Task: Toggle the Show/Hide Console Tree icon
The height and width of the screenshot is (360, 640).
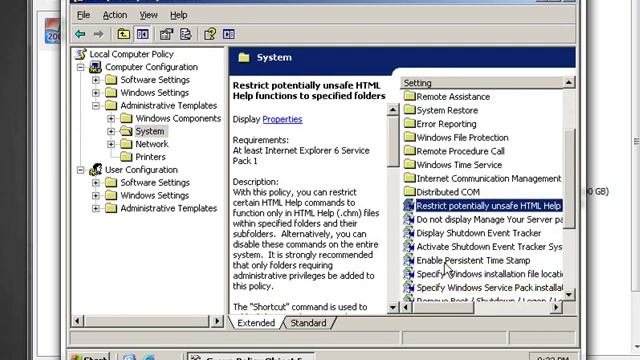Action: 142,34
